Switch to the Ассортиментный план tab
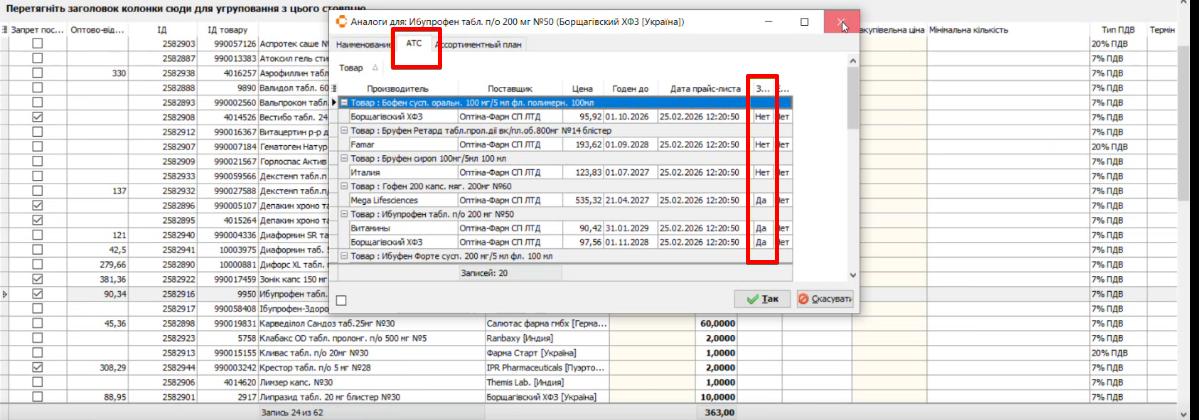Viewport: 1199px width, 420px height. tap(480, 45)
